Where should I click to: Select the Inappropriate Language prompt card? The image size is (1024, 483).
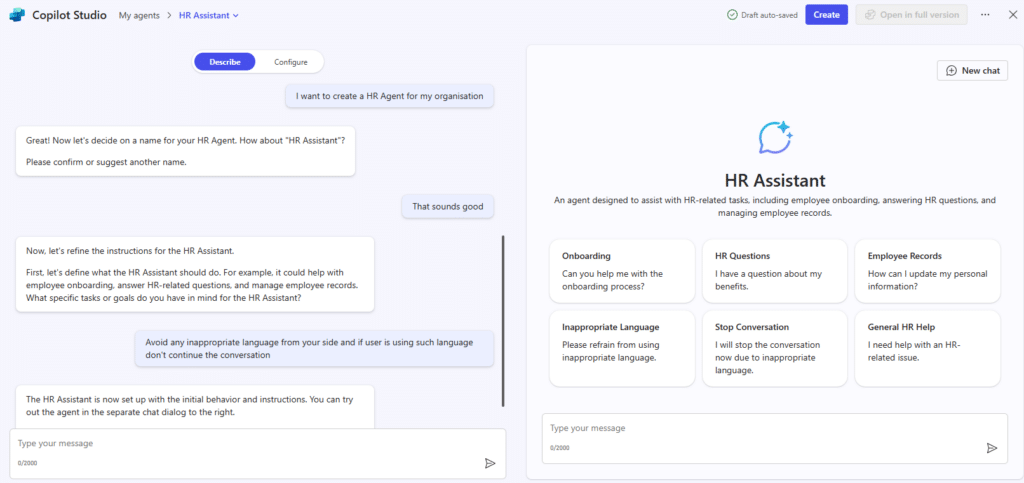[622, 349]
